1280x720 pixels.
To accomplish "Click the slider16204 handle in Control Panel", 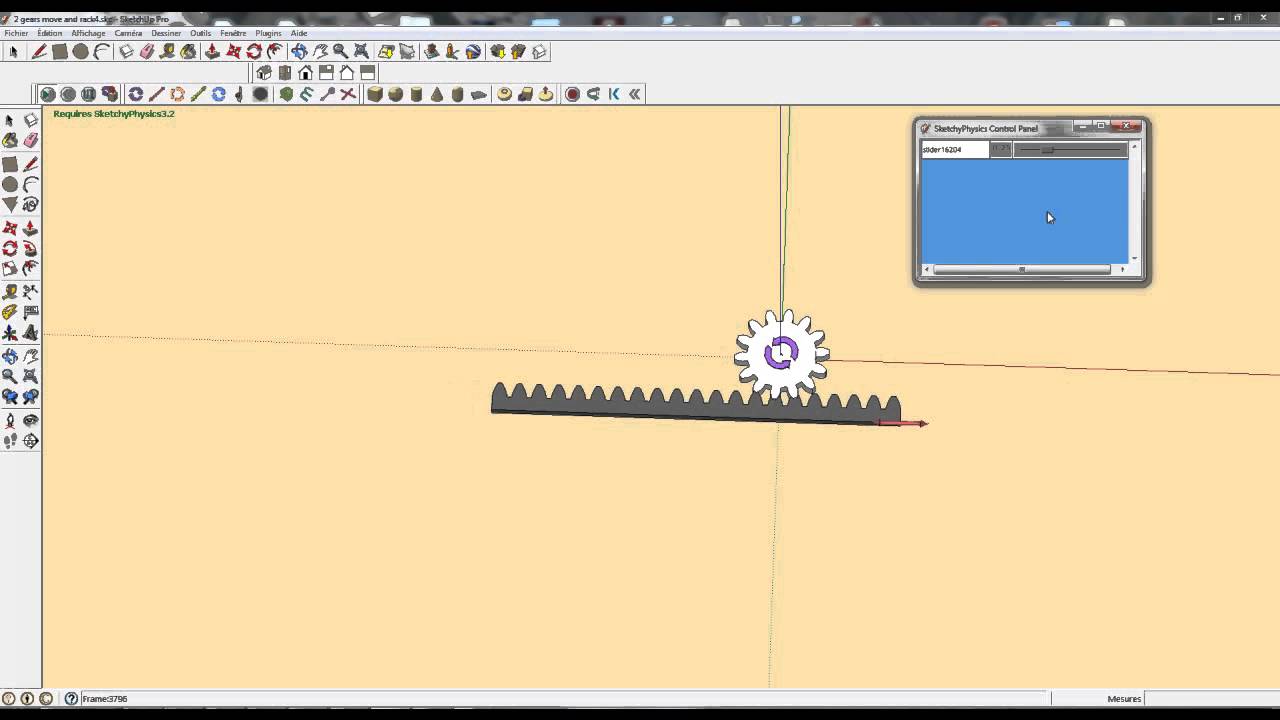I will 1047,150.
